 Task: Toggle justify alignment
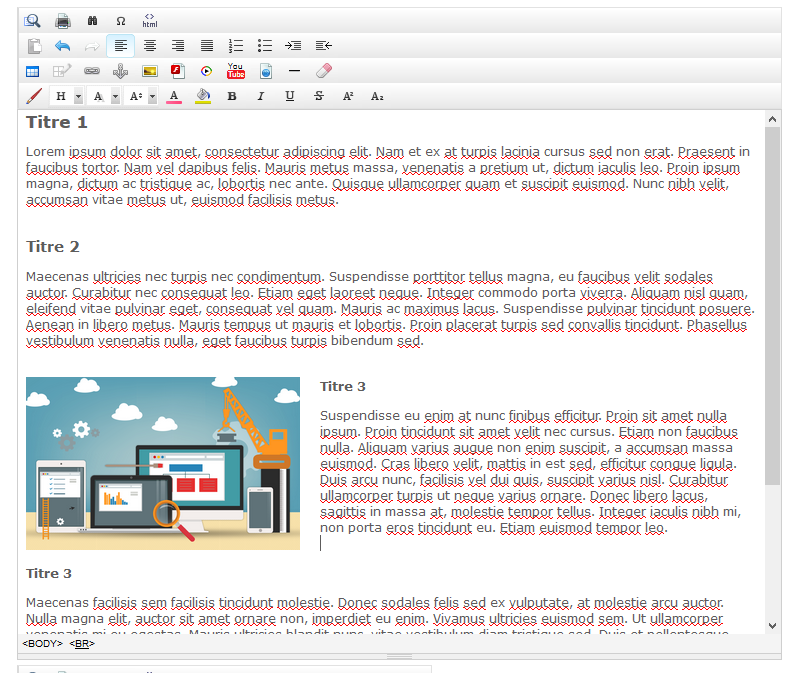click(207, 46)
